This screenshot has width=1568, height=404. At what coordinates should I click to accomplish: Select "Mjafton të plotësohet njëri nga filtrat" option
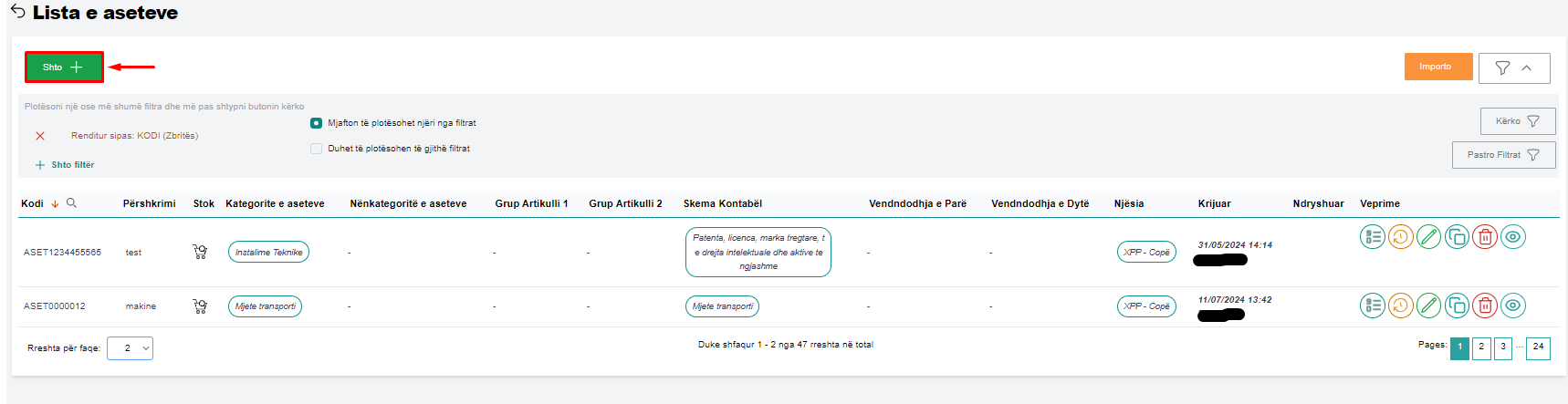pos(317,123)
